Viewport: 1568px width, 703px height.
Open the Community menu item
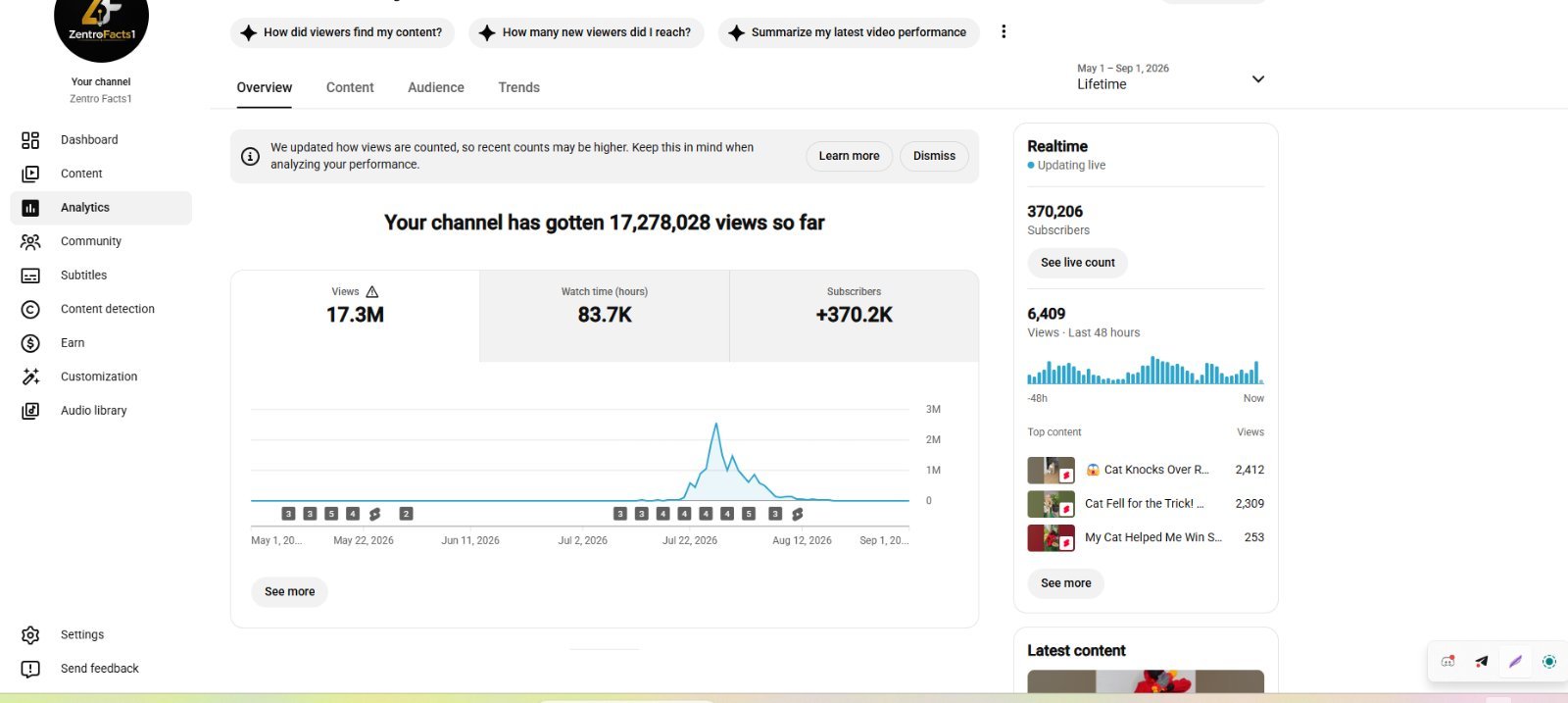point(101,241)
